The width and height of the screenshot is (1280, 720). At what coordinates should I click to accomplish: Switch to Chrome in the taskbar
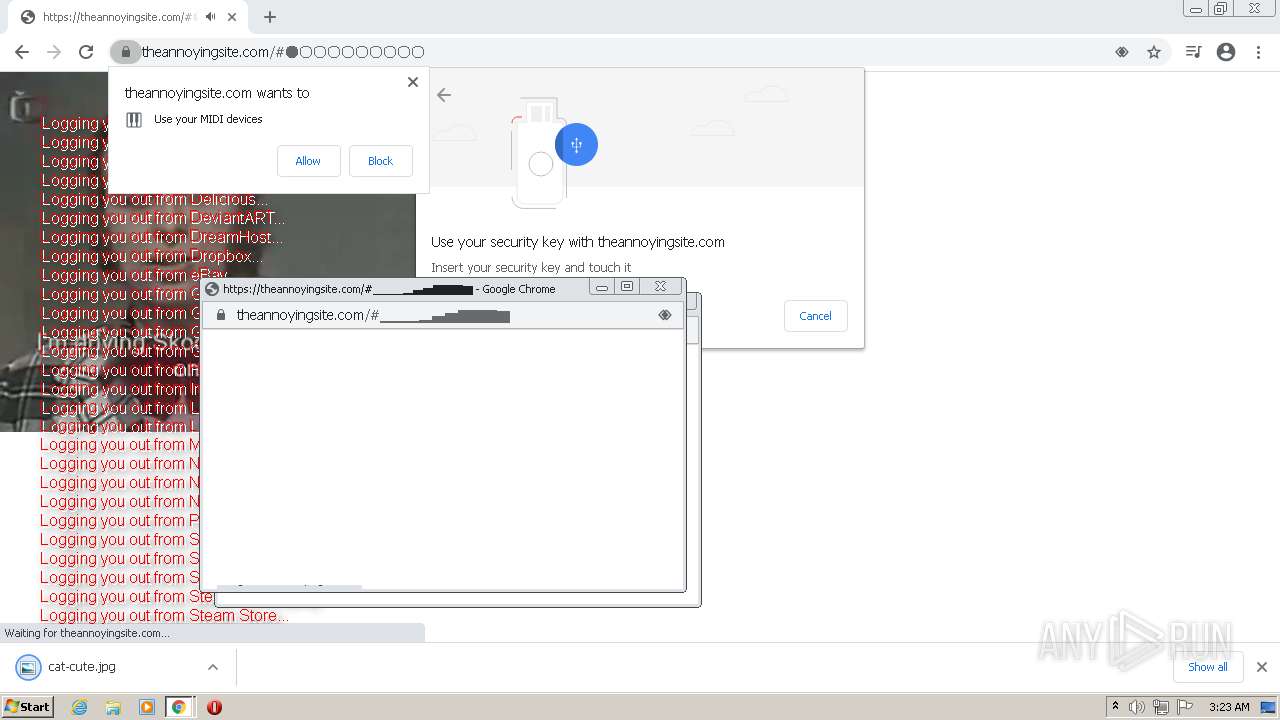[179, 707]
